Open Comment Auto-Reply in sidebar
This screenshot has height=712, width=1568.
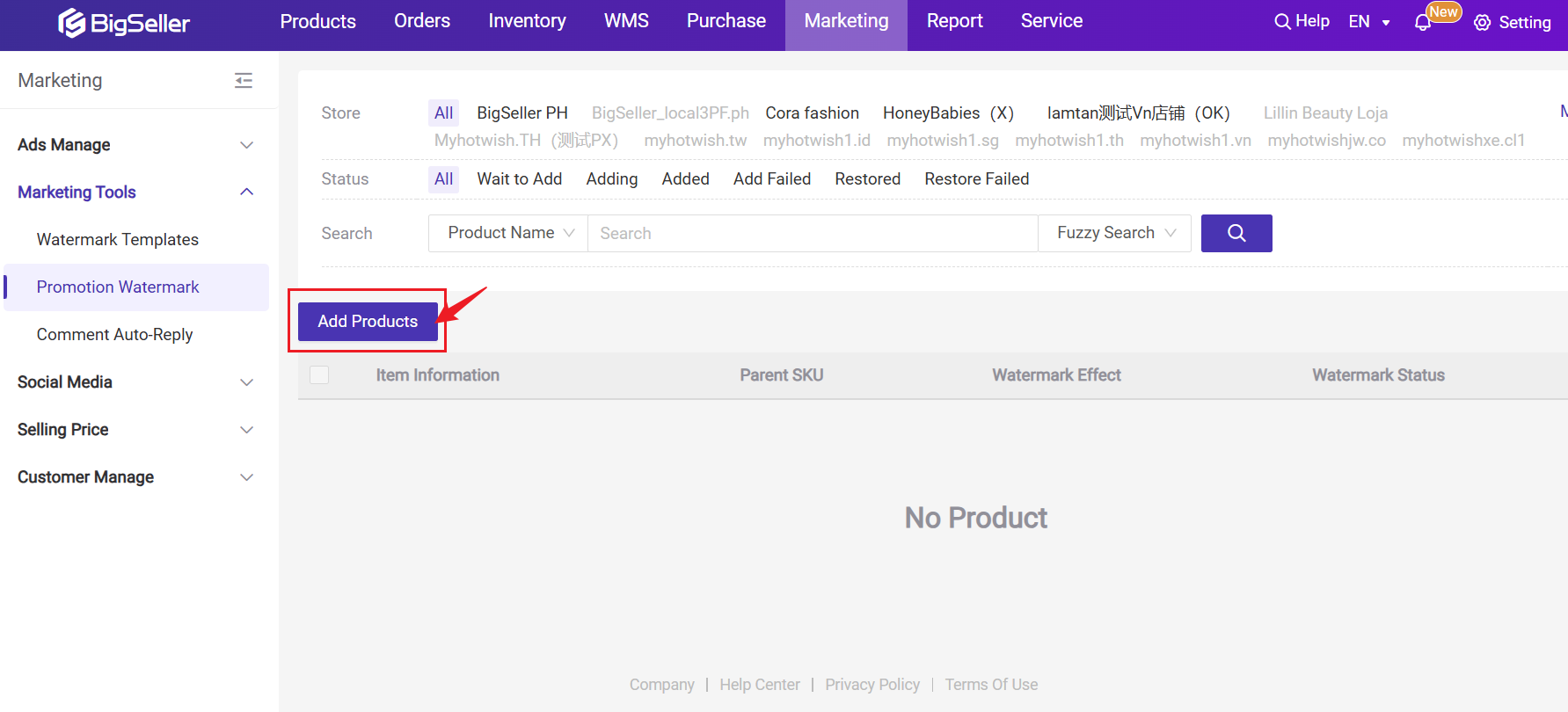(114, 335)
